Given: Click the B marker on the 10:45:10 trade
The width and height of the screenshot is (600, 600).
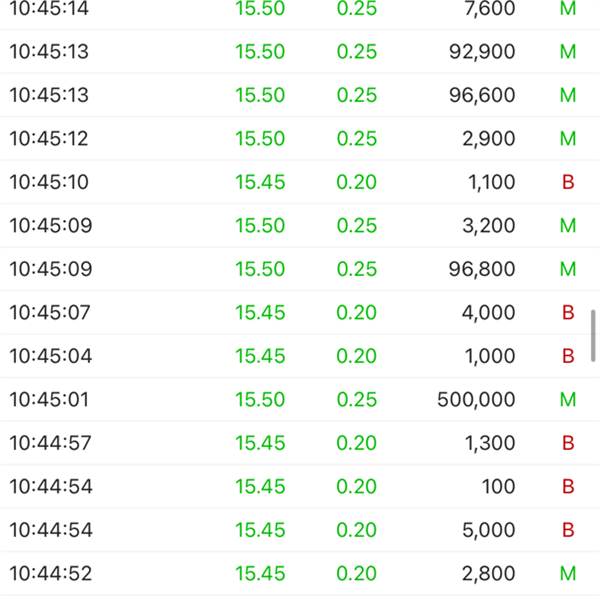Looking at the screenshot, I should click(568, 182).
